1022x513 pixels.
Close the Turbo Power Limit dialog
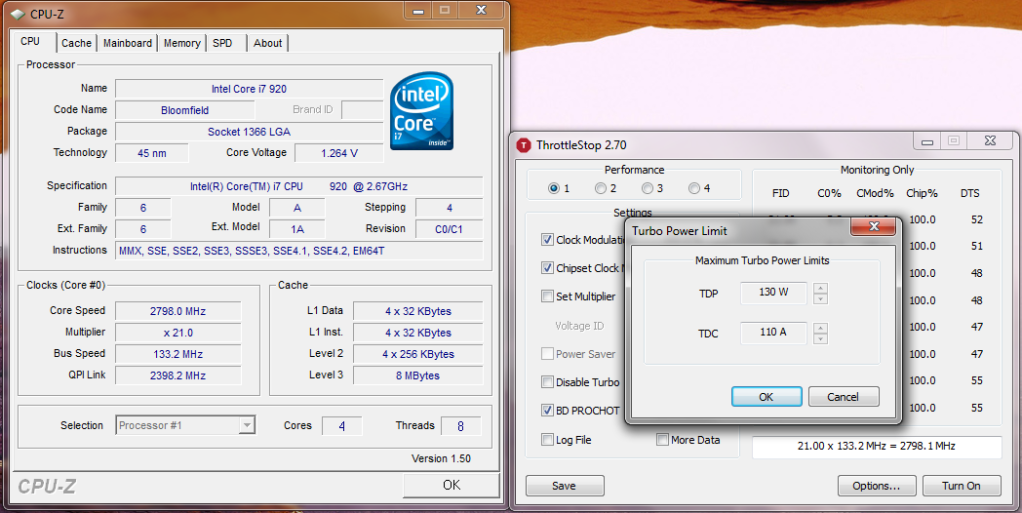pyautogui.click(x=874, y=227)
